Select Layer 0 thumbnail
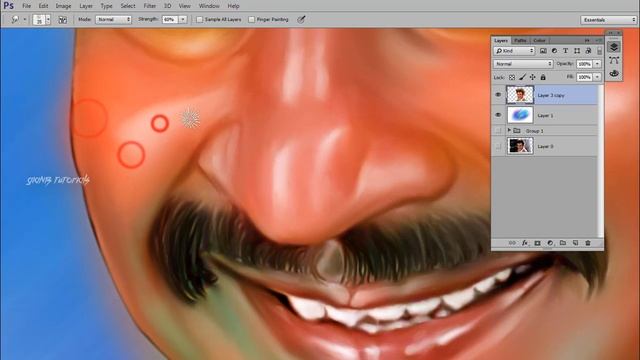Image resolution: width=640 pixels, height=360 pixels. pos(520,146)
